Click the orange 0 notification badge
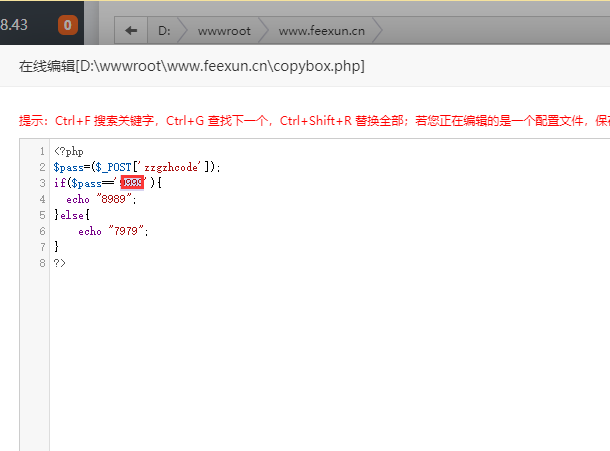610x451 pixels. click(x=68, y=26)
